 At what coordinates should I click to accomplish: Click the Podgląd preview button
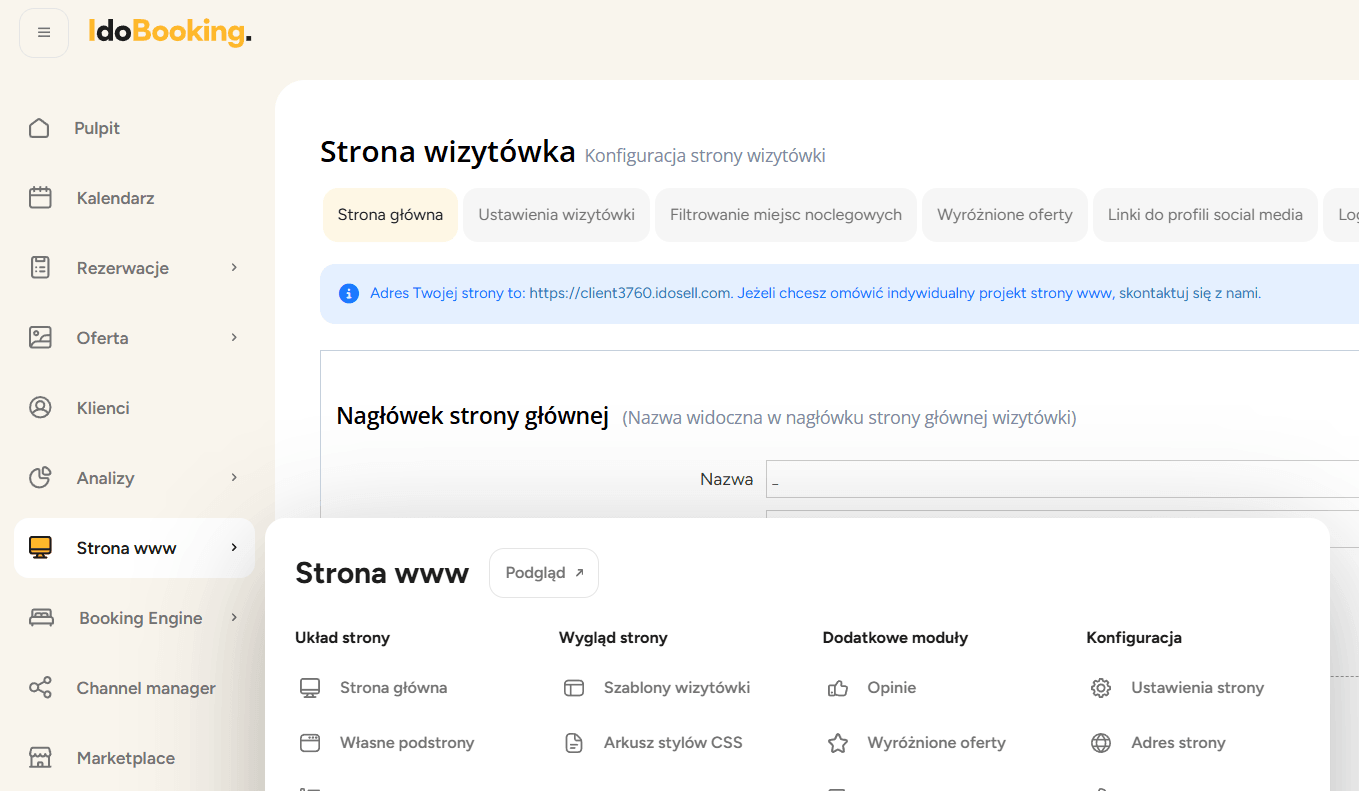[543, 573]
